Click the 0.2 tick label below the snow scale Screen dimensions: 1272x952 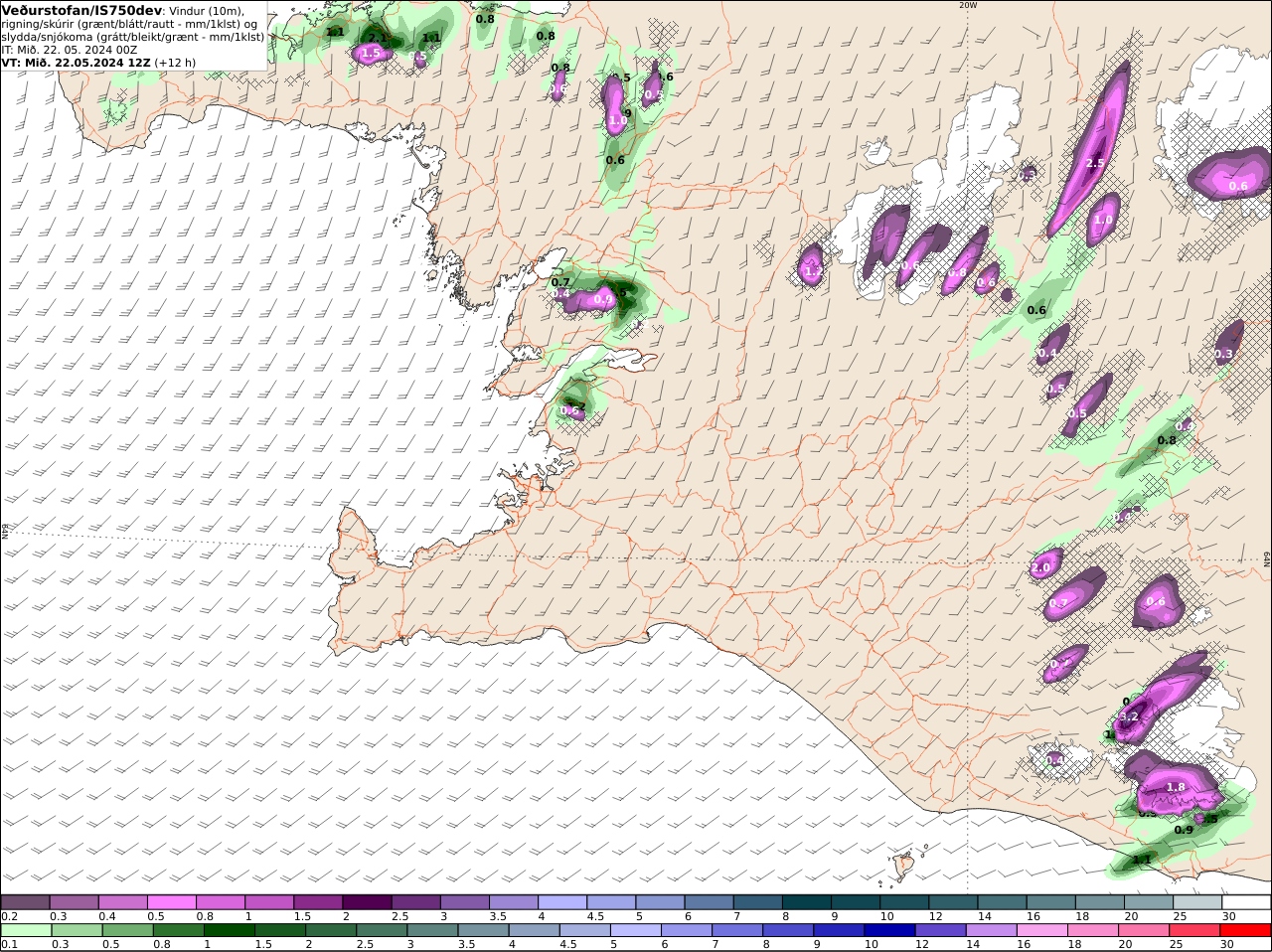(x=9, y=916)
